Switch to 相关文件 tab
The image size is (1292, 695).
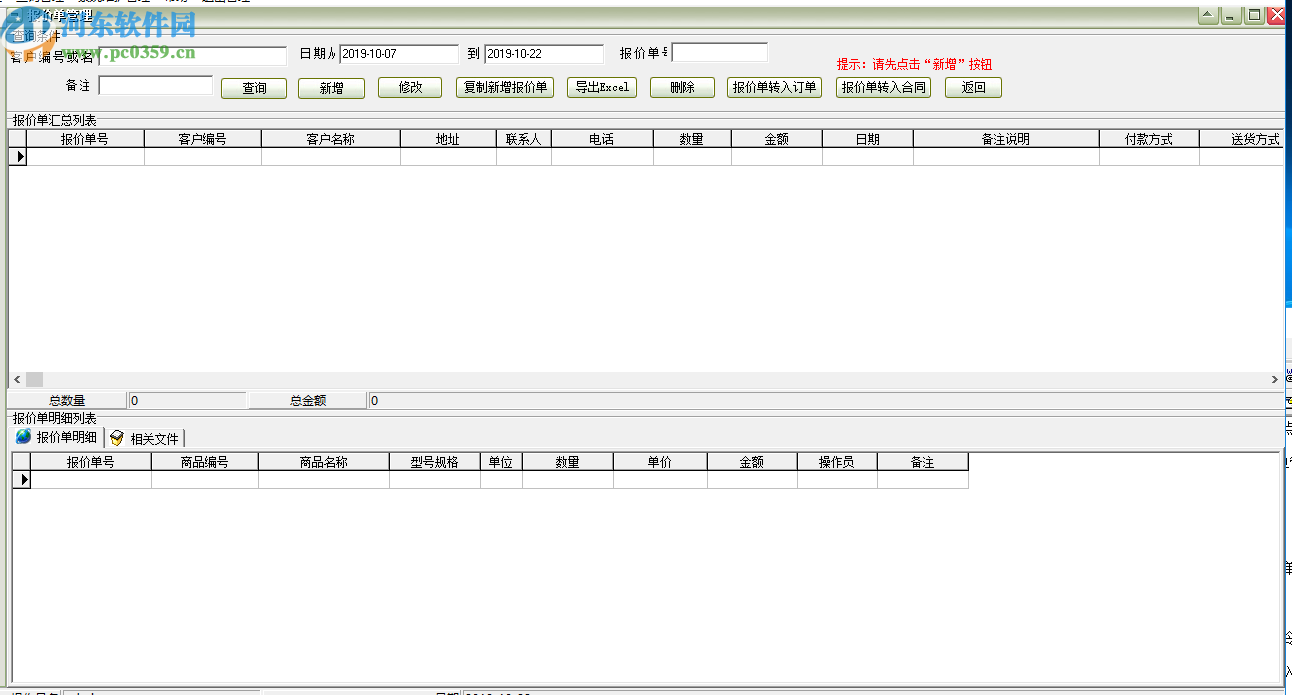pyautogui.click(x=145, y=438)
